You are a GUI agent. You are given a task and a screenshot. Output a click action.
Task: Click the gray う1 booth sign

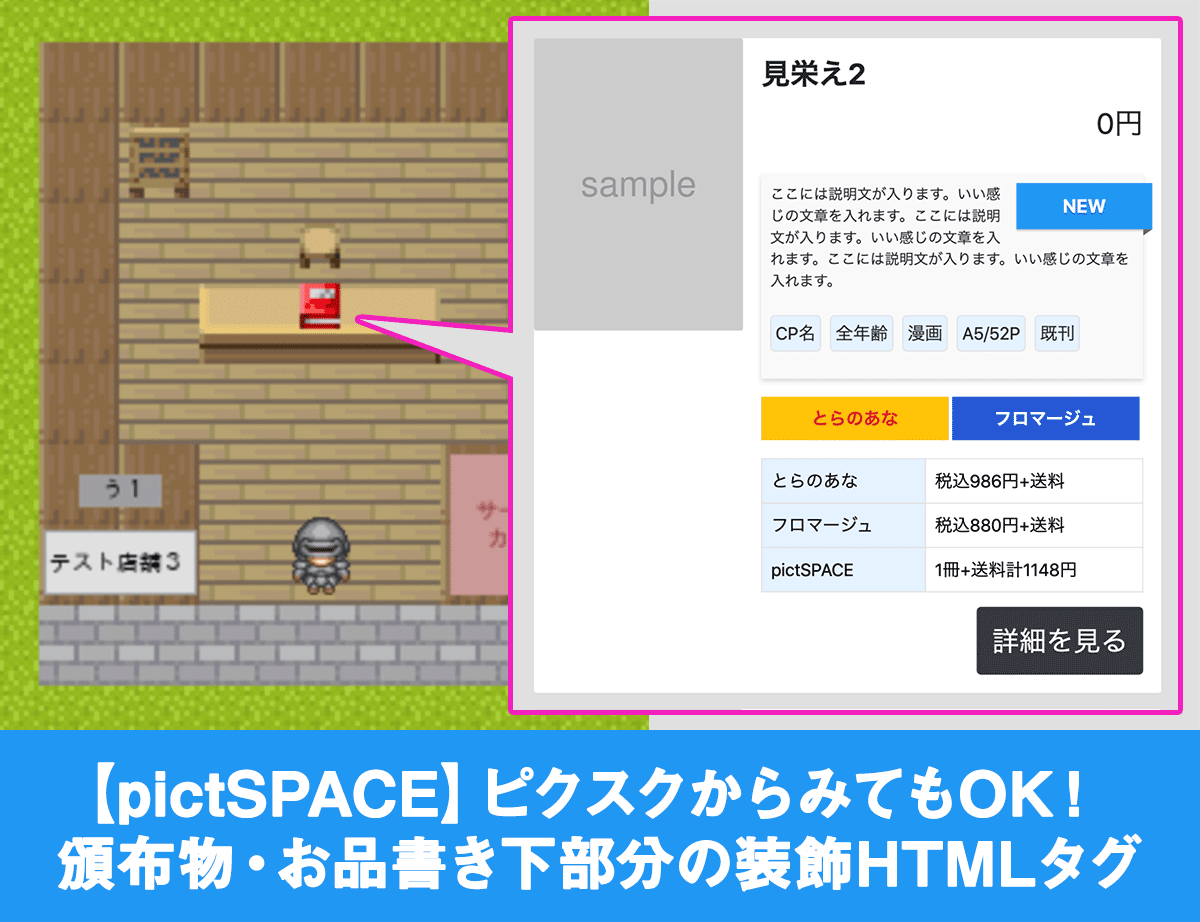pos(120,490)
